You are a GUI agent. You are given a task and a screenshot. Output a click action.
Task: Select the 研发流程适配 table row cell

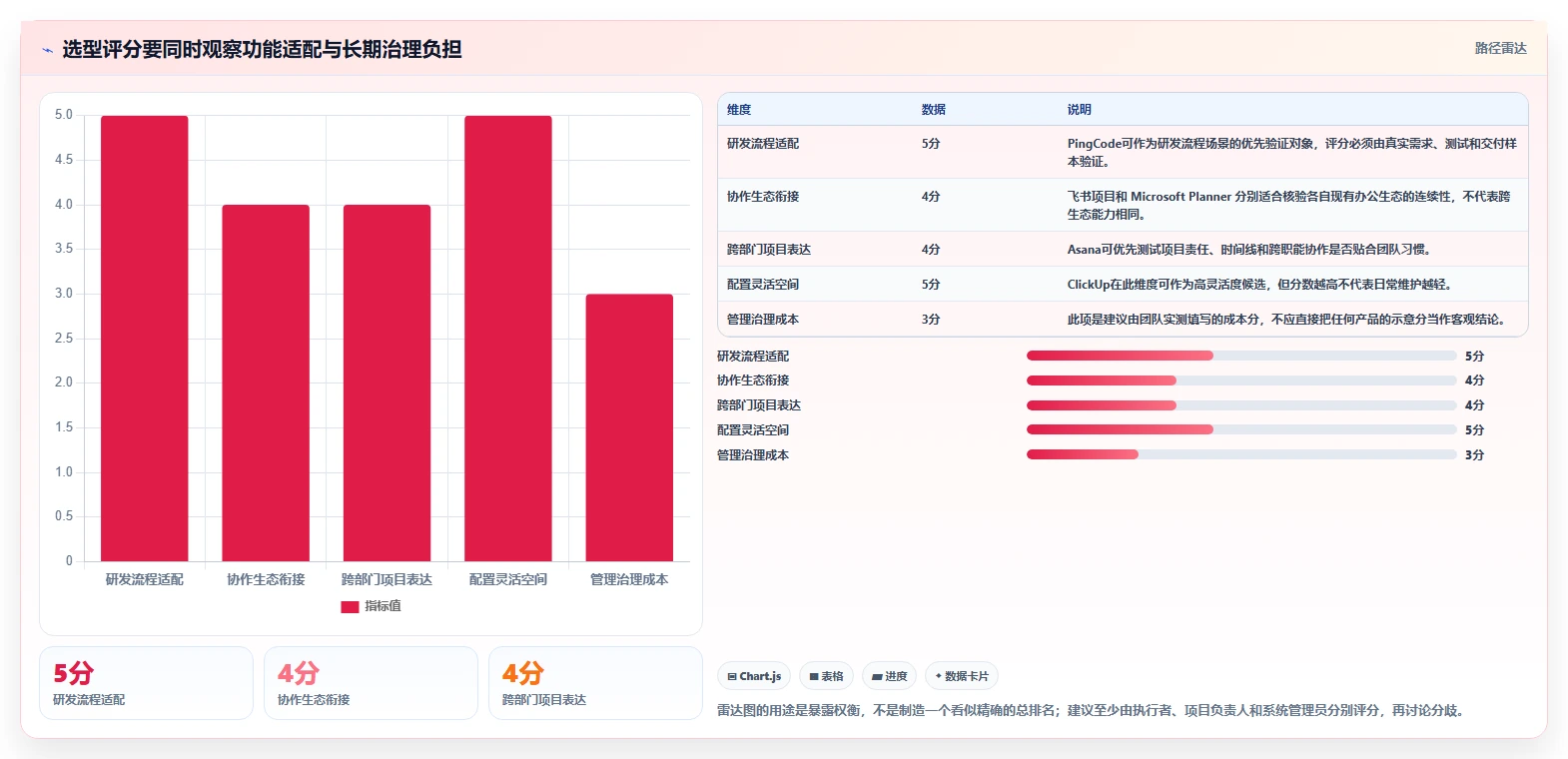[763, 144]
